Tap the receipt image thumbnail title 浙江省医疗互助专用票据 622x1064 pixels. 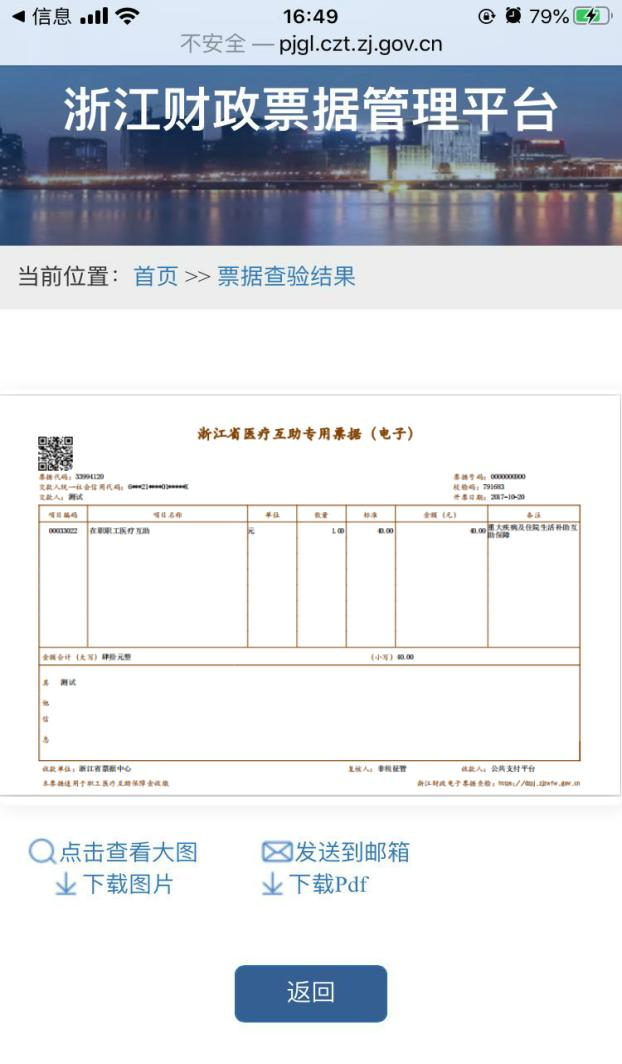pyautogui.click(x=305, y=434)
